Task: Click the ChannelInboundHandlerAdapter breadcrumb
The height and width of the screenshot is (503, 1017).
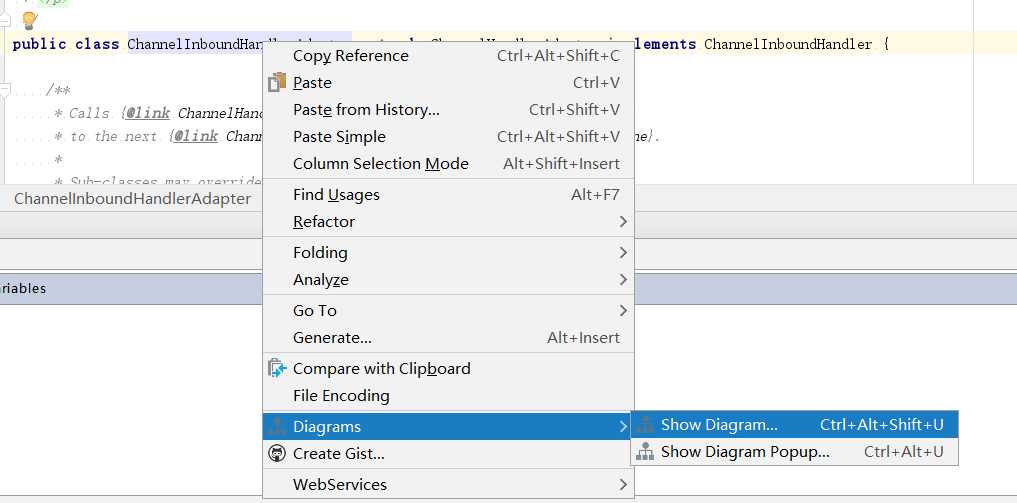Action: click(132, 198)
